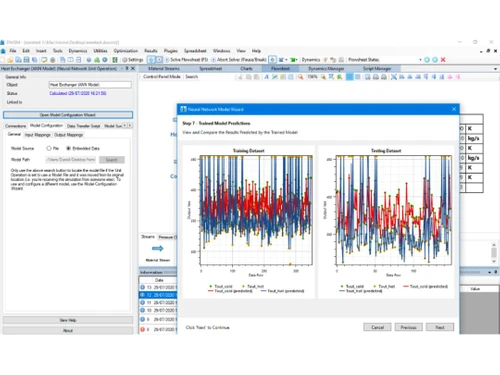Click Cancel in the Neural Network wizard

tap(377, 327)
